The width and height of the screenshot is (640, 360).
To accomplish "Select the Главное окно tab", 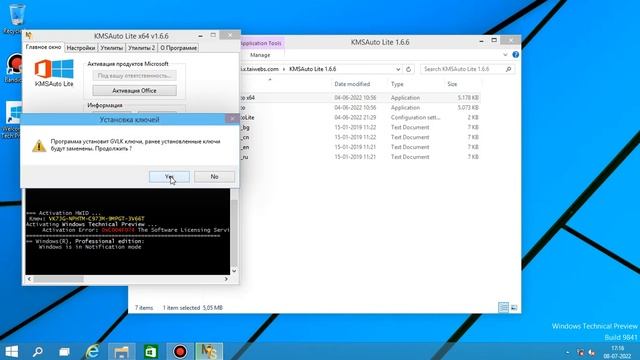I will click(x=43, y=47).
